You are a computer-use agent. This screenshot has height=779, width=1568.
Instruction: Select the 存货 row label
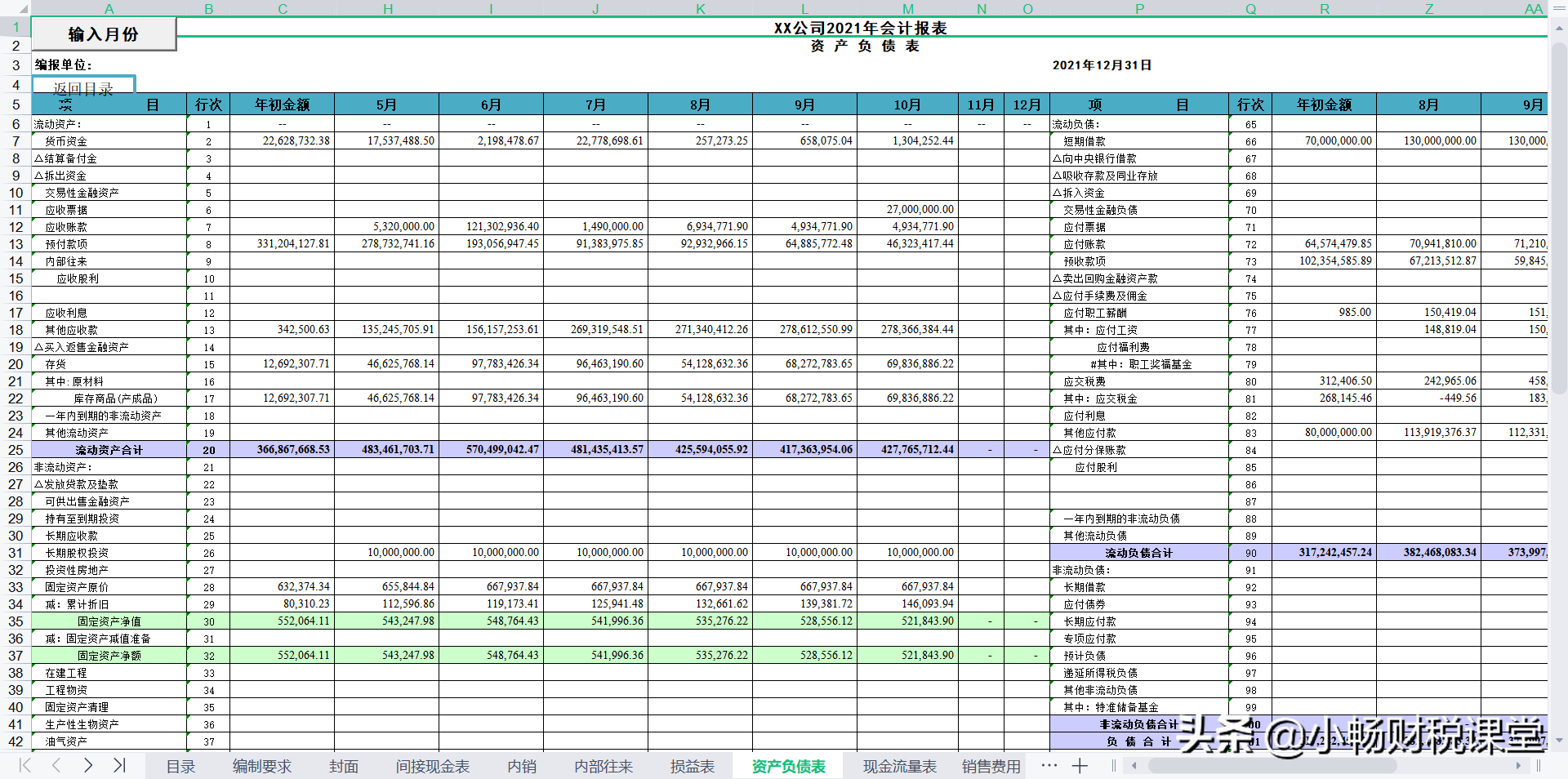tap(56, 364)
